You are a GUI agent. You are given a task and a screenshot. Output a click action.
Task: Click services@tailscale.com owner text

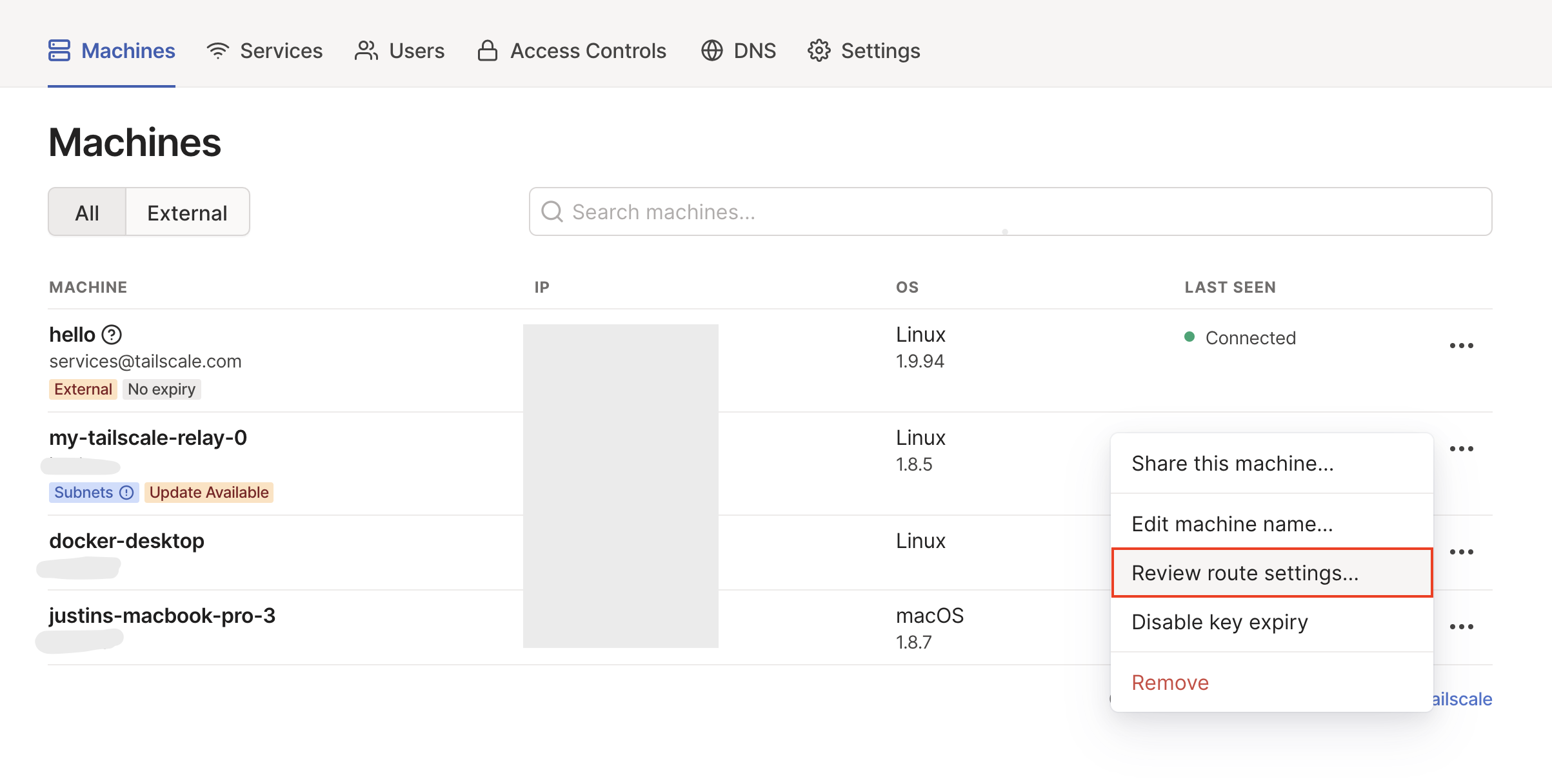point(145,361)
